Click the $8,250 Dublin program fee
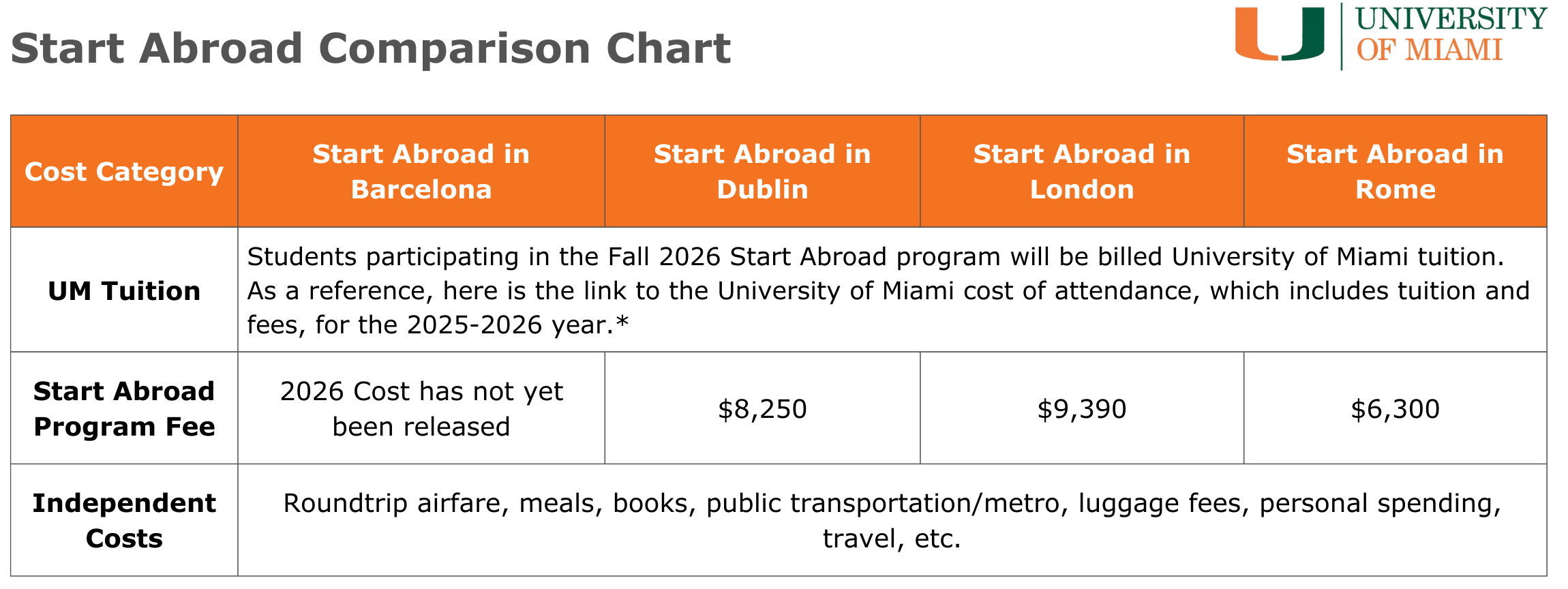Screen dimensions: 1568x589 762,409
